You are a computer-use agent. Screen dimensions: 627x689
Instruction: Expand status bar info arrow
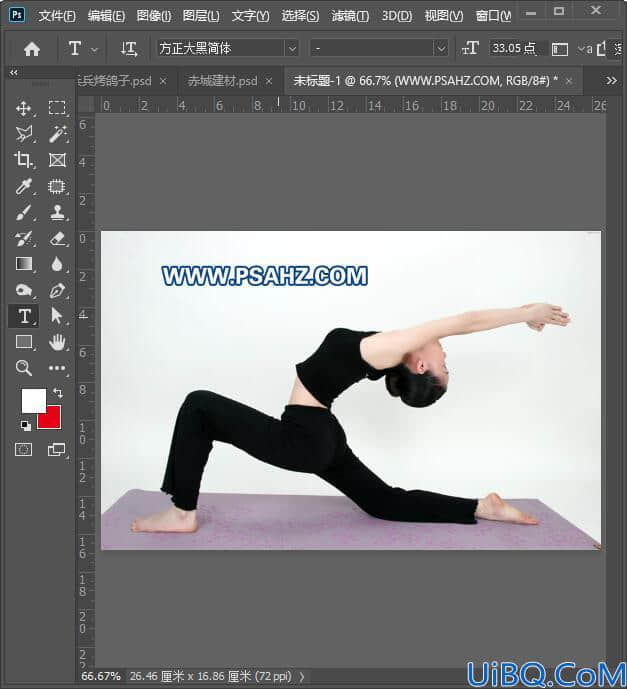point(302,677)
